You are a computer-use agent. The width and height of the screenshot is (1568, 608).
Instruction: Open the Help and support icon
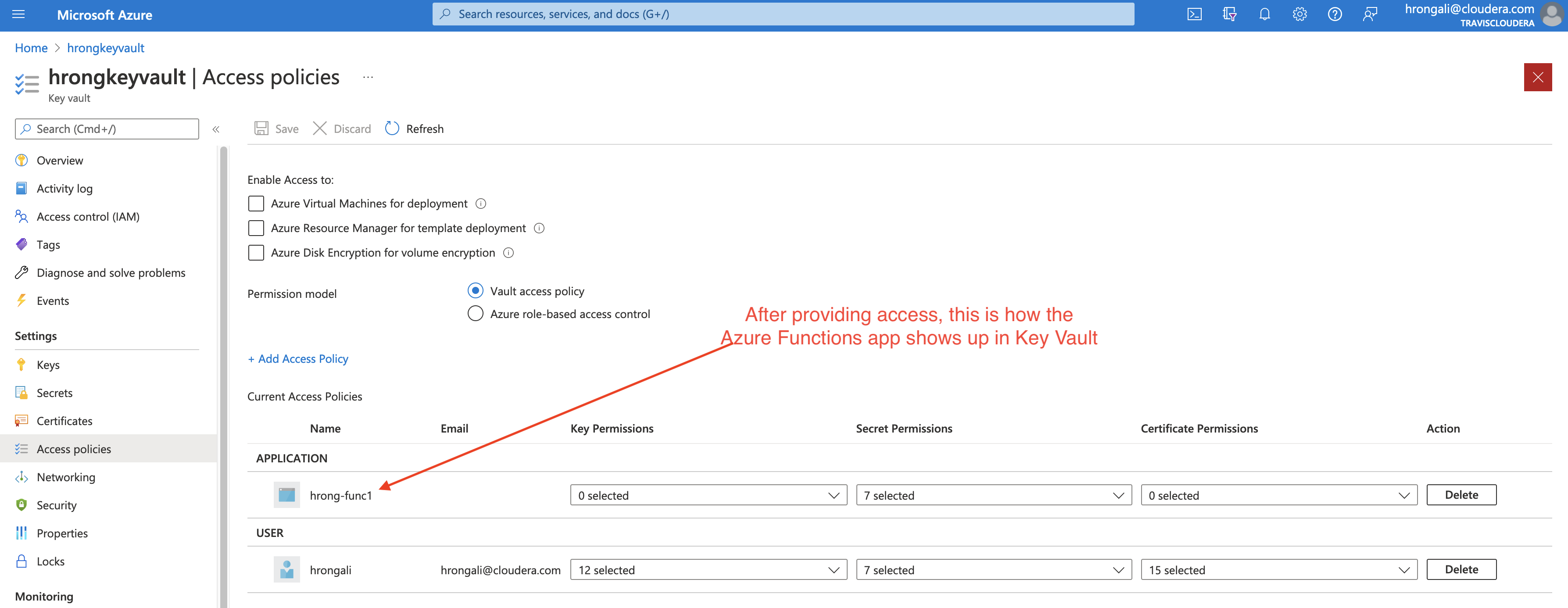click(1335, 14)
